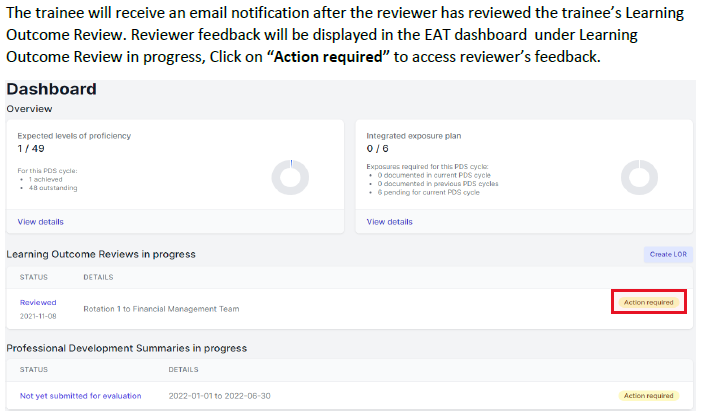
Task: Click STATUS column header in Learning Outcome Reviews
Action: pos(34,277)
